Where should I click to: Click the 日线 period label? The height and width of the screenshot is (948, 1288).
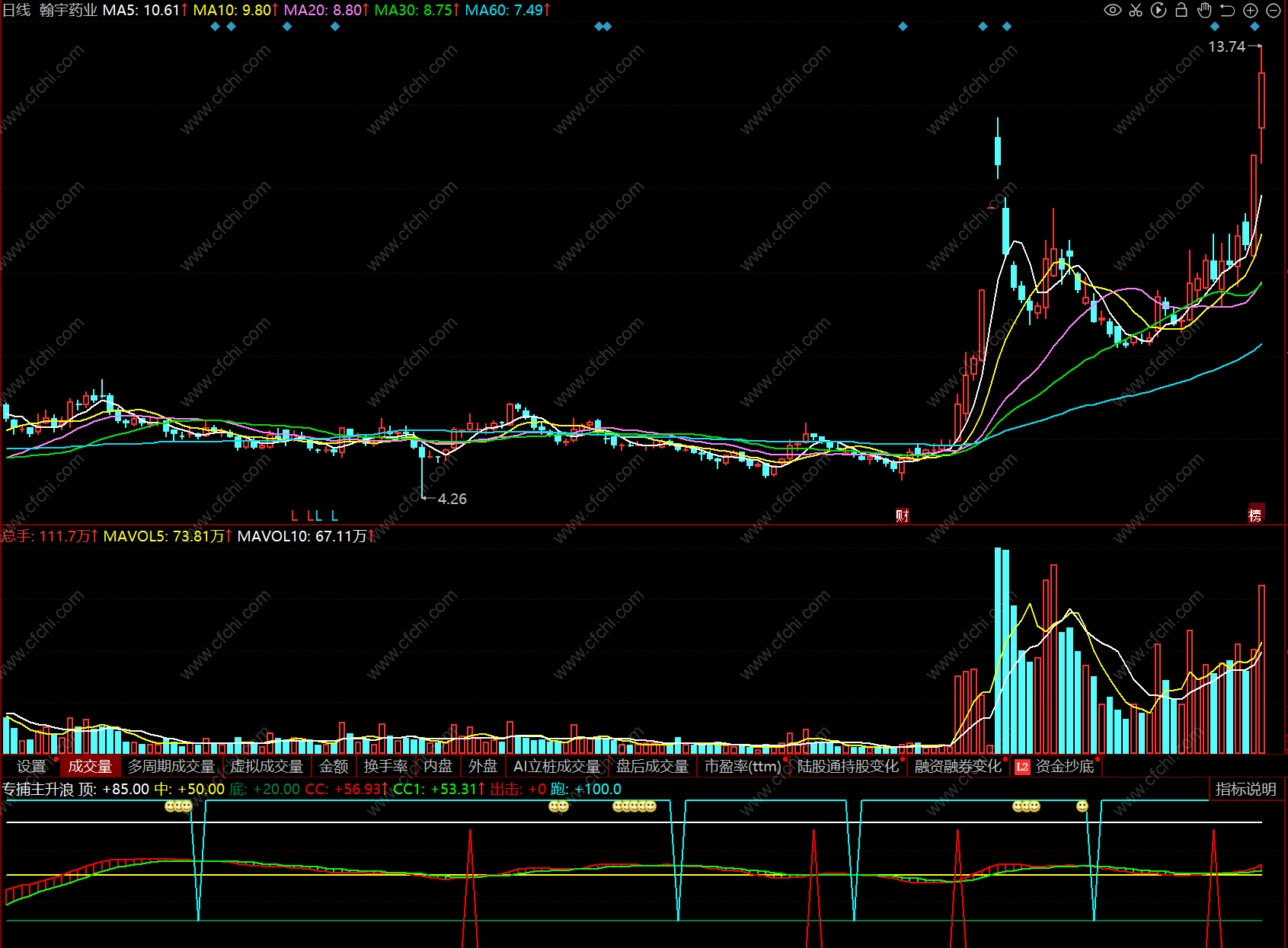coord(17,10)
